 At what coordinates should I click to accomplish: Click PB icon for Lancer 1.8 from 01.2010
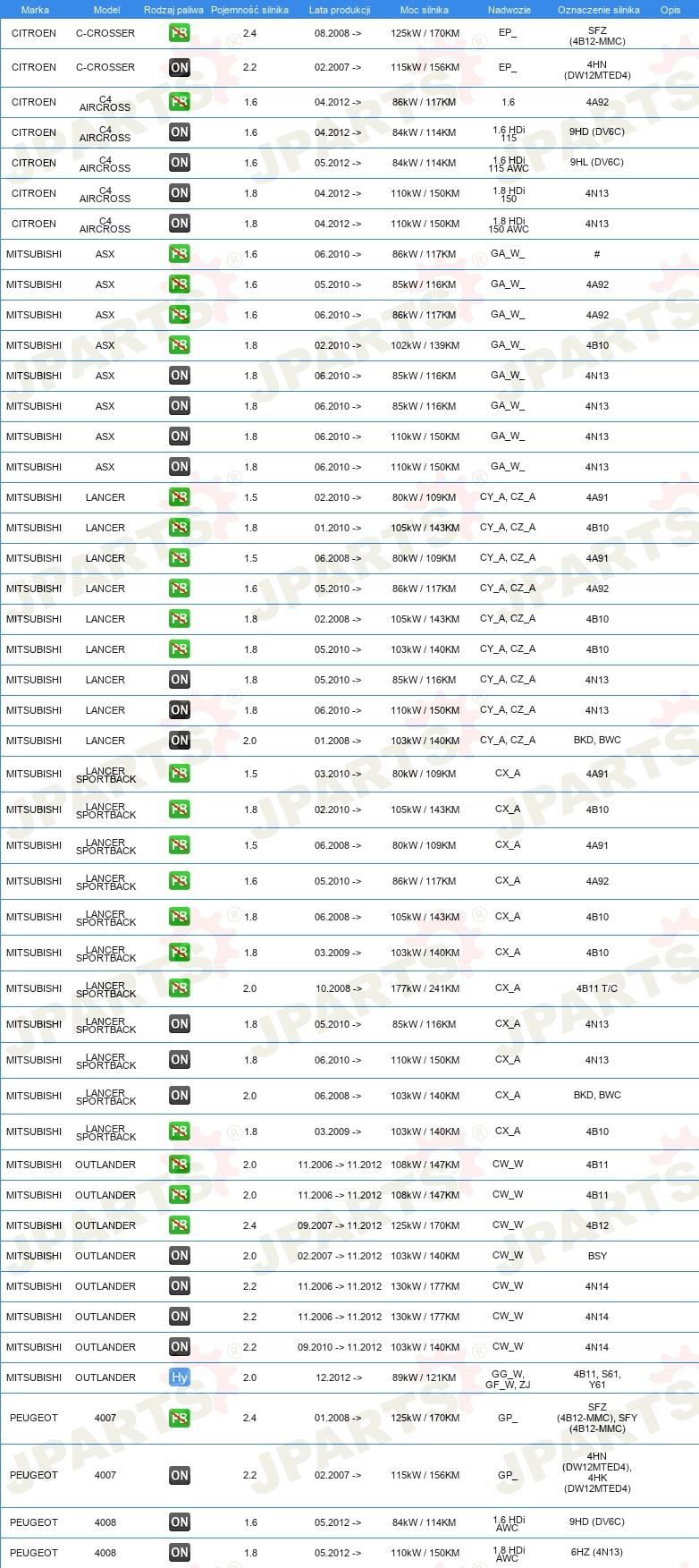[x=180, y=528]
